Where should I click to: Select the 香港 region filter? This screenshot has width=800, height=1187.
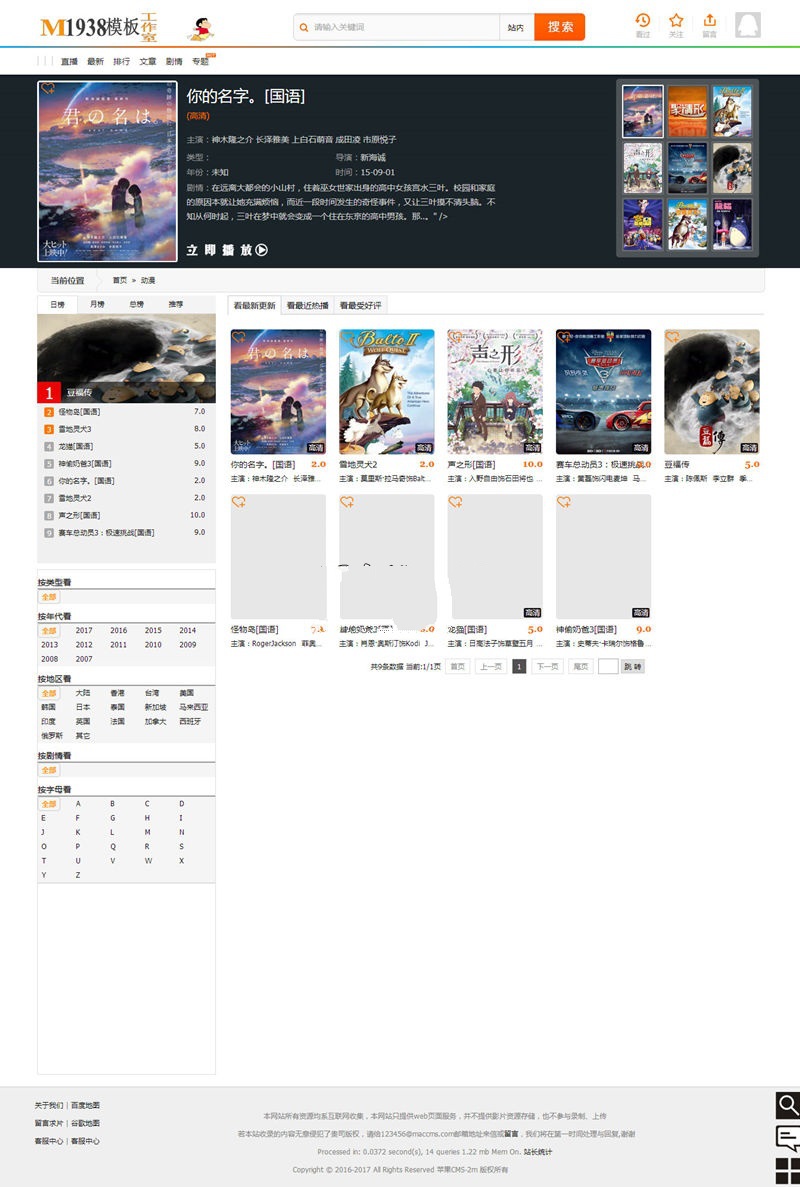119,692
